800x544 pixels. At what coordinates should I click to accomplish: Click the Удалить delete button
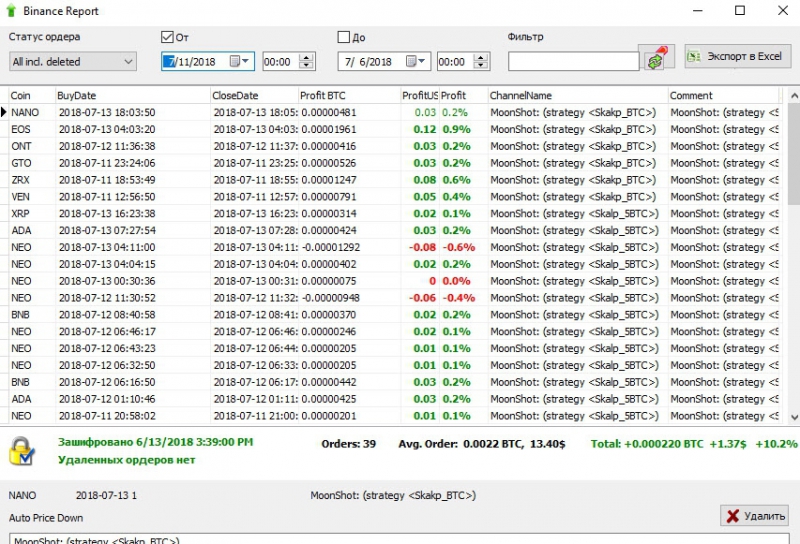(755, 515)
